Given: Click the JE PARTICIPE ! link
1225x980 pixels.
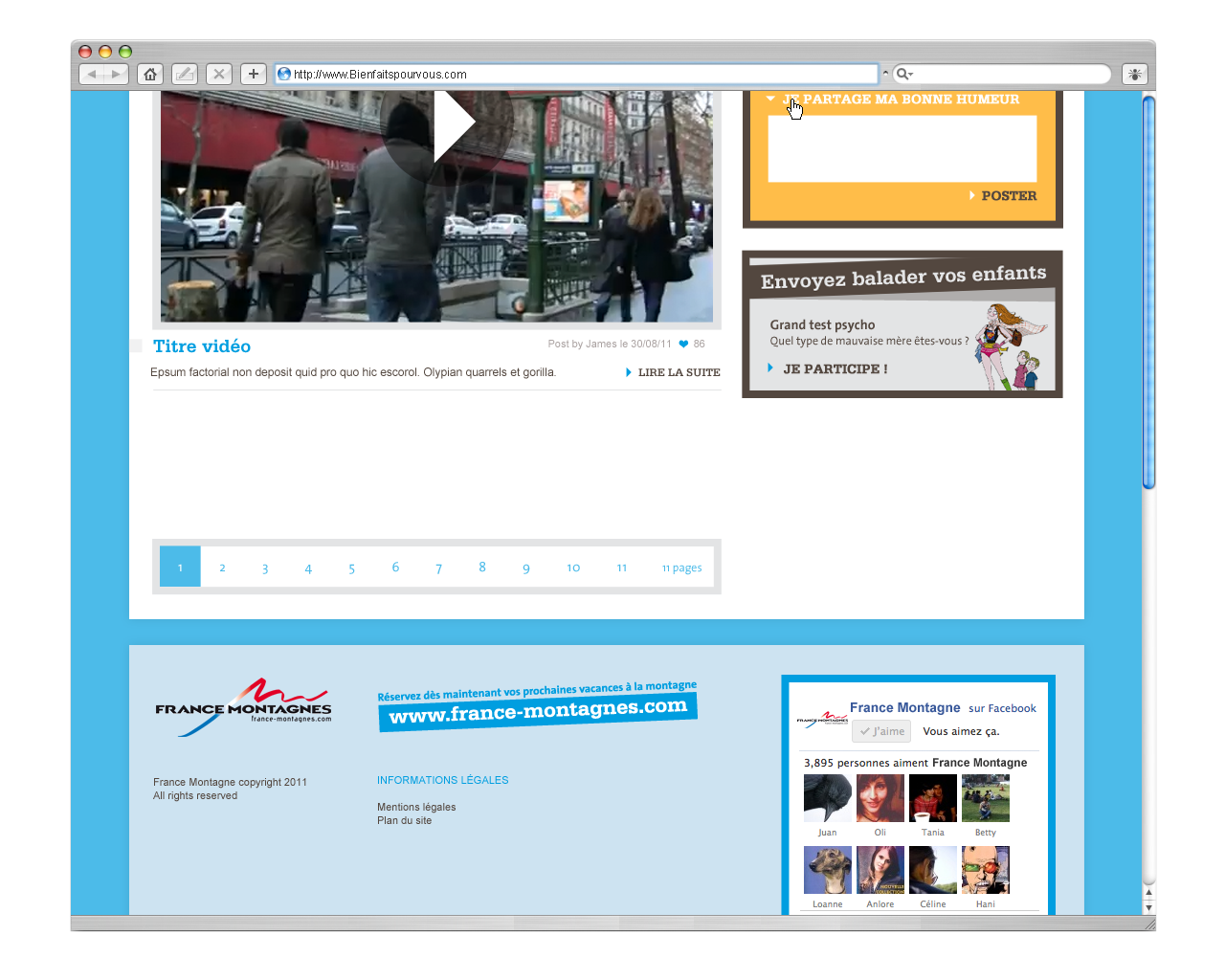Looking at the screenshot, I should coord(835,368).
